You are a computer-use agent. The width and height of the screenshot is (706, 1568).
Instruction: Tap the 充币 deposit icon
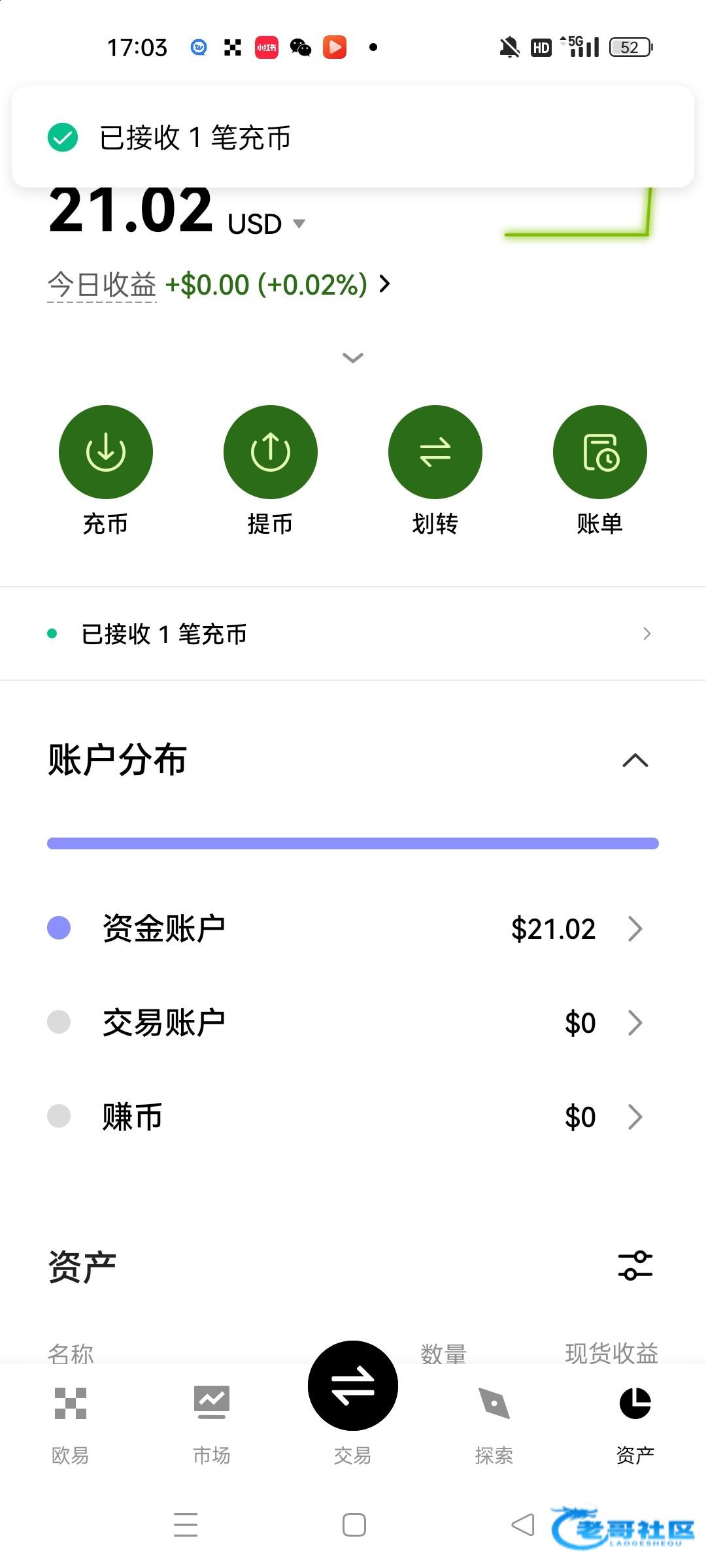click(x=105, y=452)
